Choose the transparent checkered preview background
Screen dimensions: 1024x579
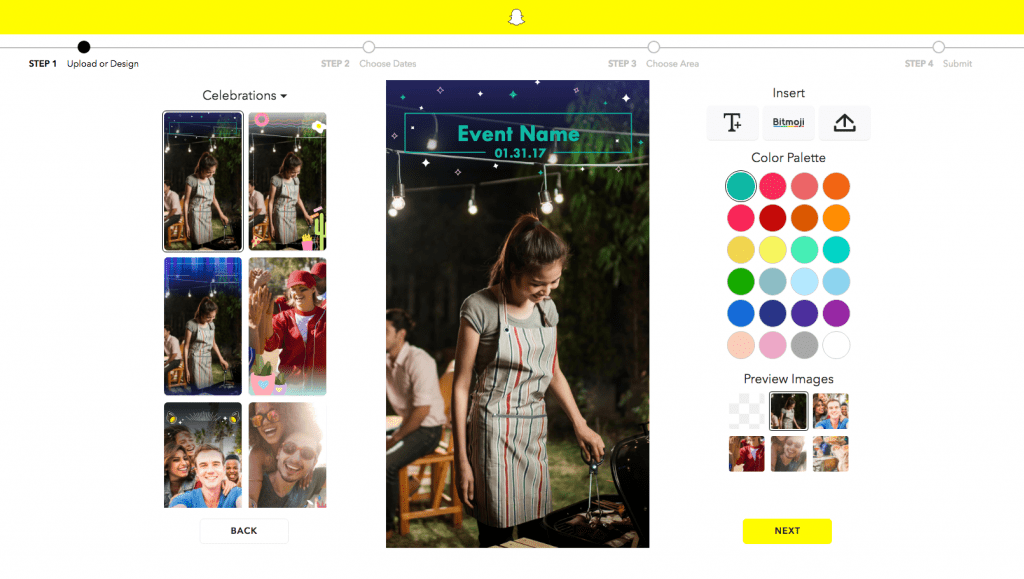point(746,411)
